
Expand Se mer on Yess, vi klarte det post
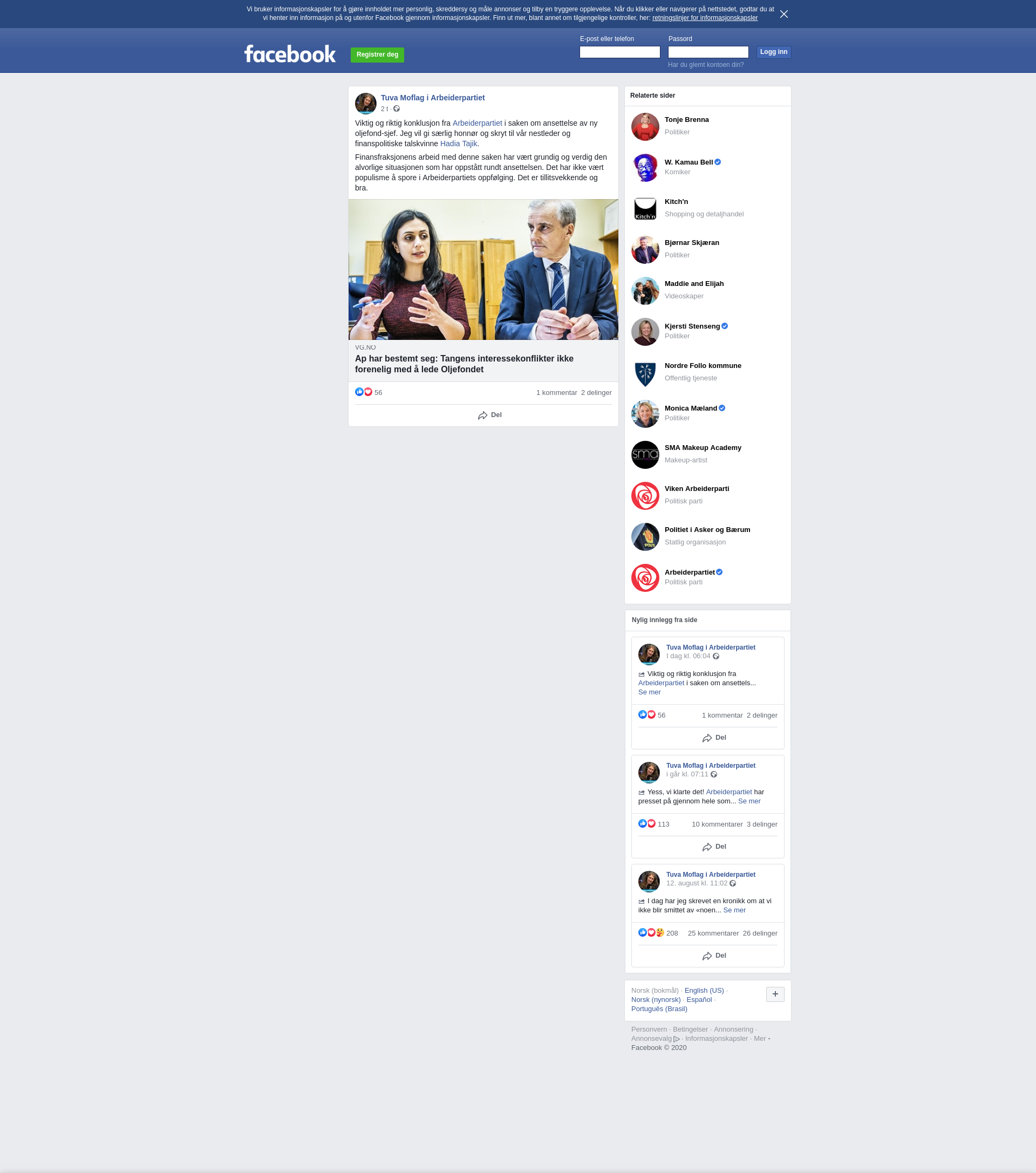click(x=748, y=801)
